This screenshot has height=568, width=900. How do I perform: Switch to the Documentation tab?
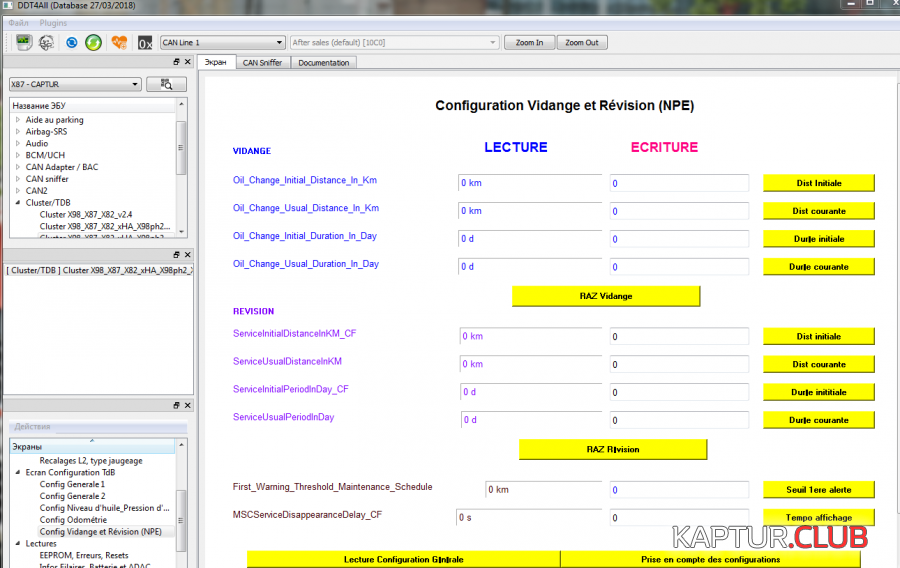324,63
